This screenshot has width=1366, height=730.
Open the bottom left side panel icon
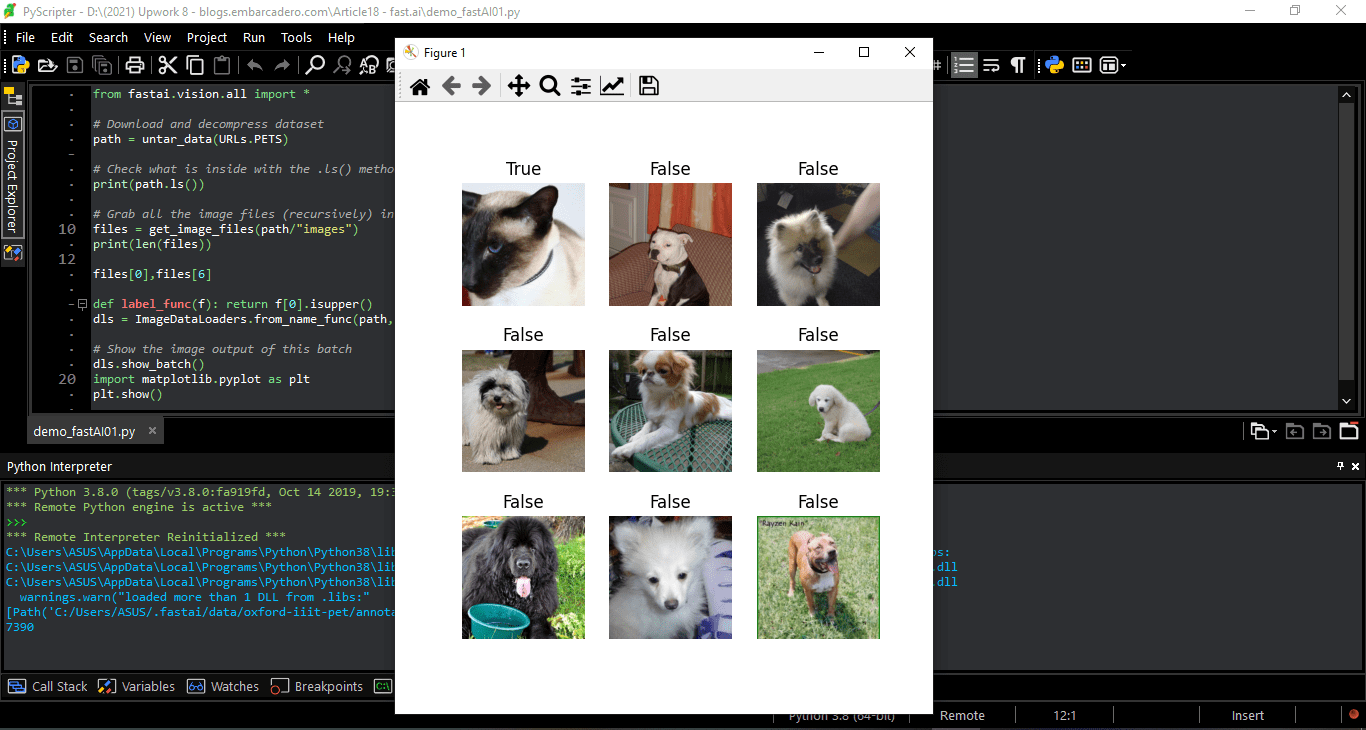pos(13,253)
